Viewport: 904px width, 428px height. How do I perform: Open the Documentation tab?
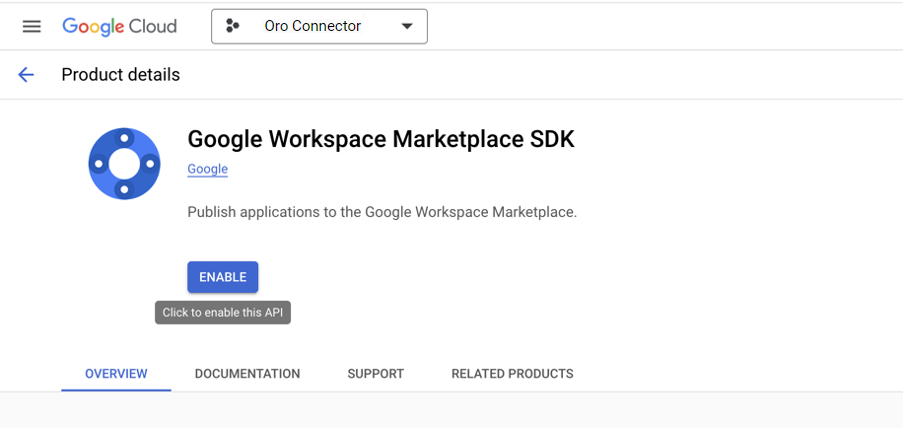coord(247,374)
